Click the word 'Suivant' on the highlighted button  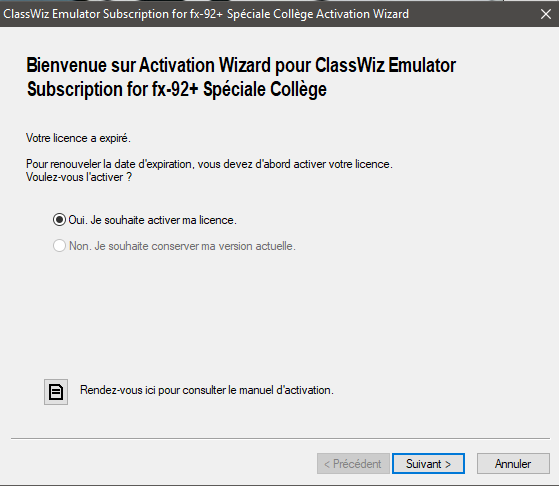(424, 464)
